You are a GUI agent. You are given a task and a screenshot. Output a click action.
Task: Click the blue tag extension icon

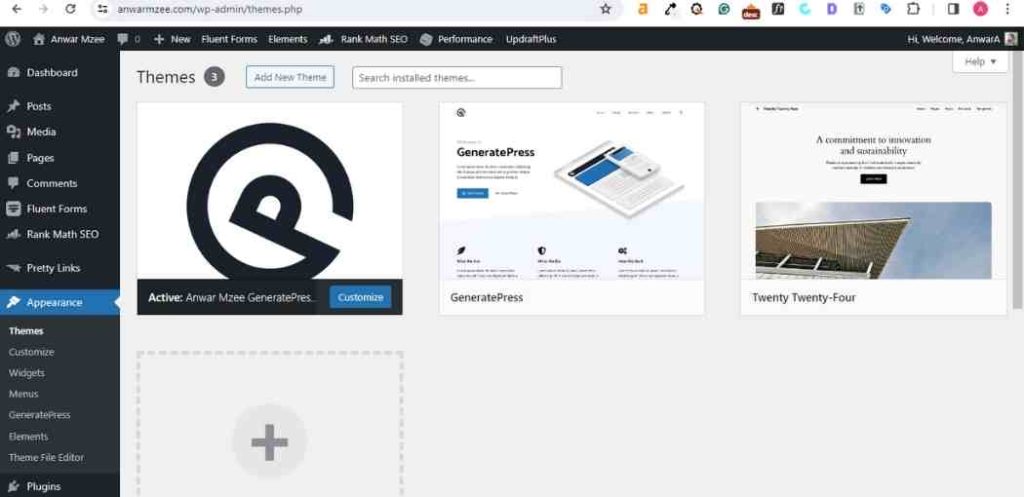[886, 9]
